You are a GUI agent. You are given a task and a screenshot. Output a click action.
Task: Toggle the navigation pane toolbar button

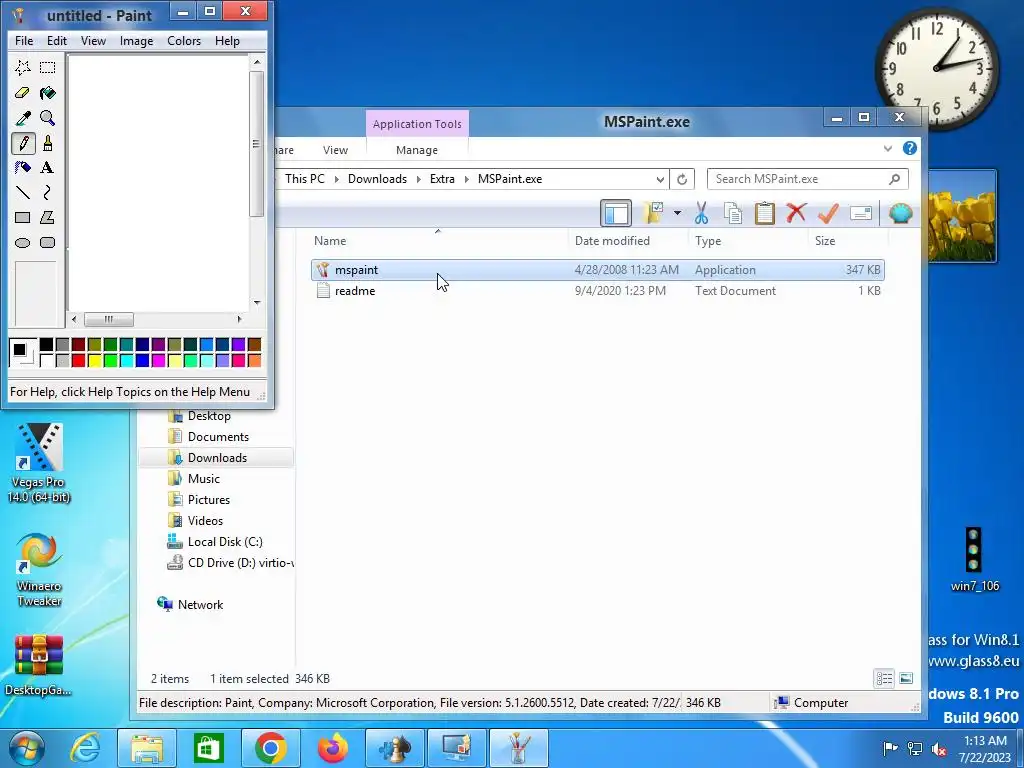616,213
